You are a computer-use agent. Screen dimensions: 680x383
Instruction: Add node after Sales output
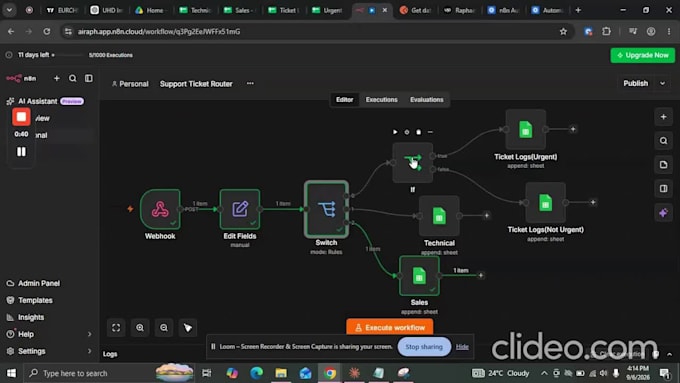click(x=481, y=275)
